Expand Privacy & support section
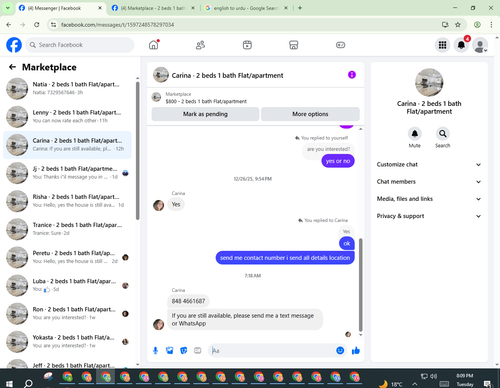The height and width of the screenshot is (388, 500). coord(429,216)
